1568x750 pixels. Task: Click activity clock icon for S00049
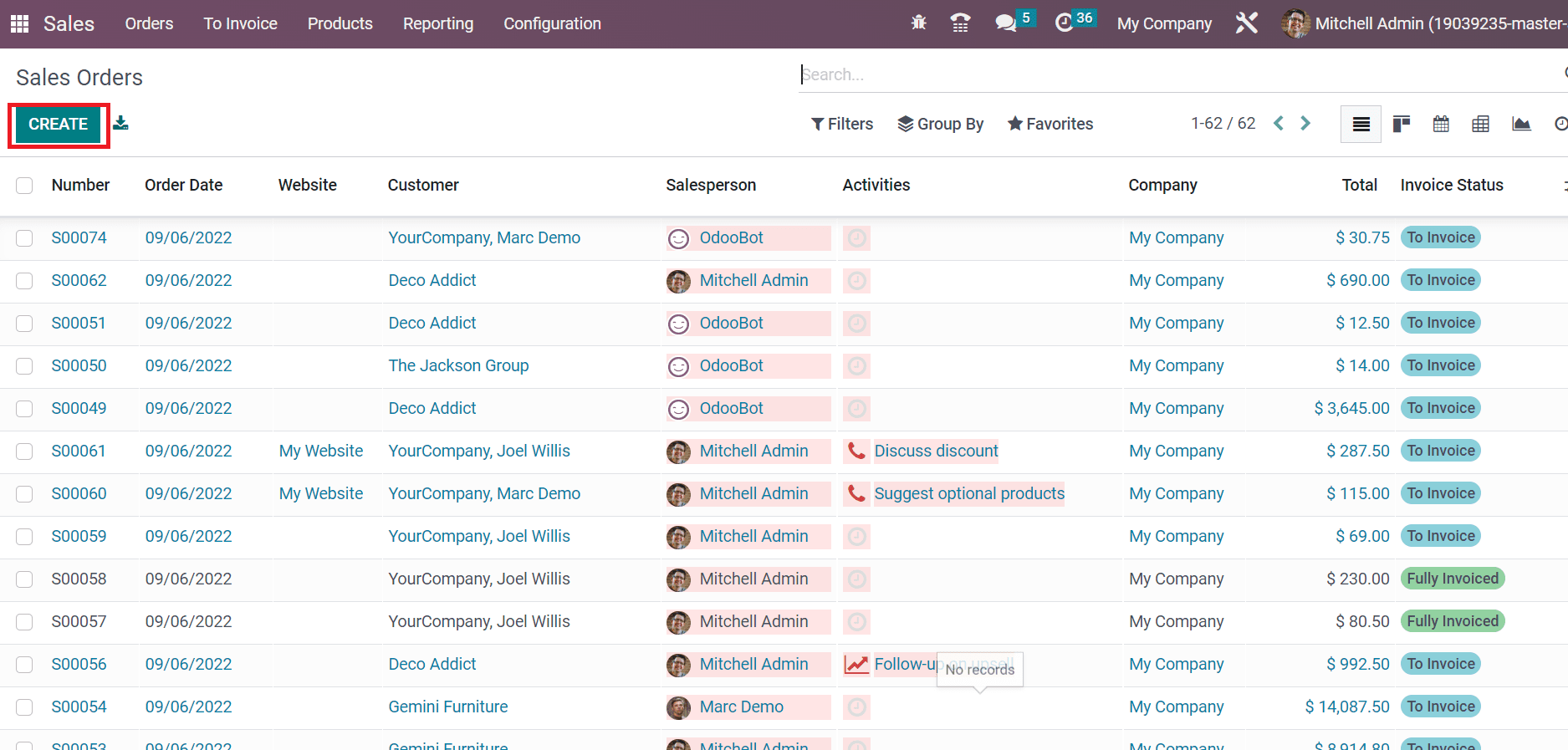[x=856, y=409]
